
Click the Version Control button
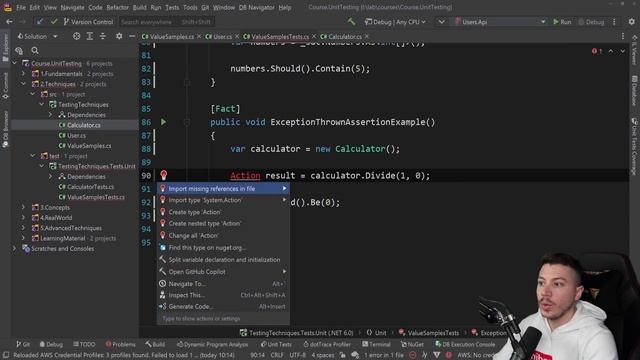(x=88, y=22)
